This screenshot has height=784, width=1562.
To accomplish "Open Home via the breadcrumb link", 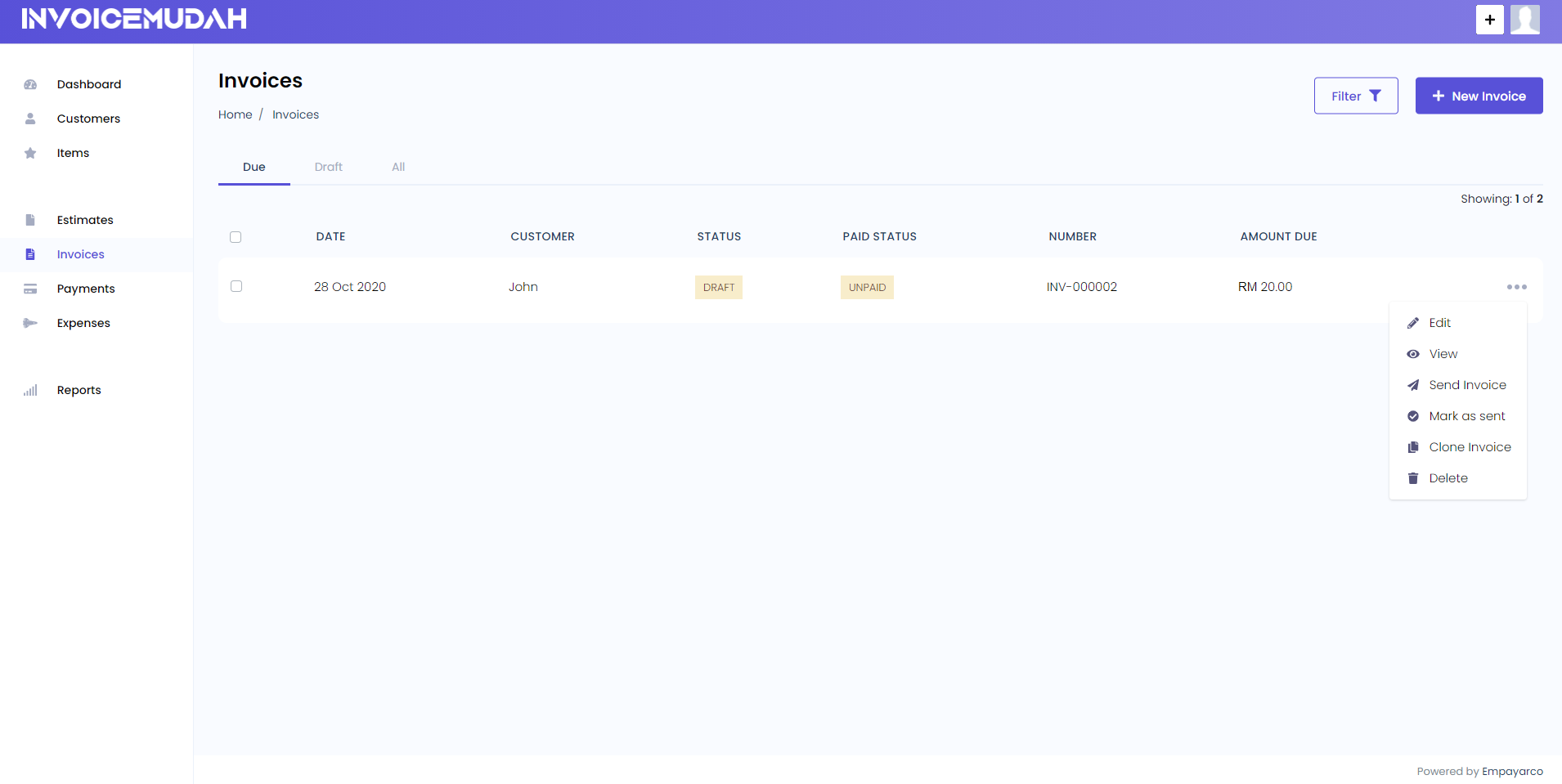I will click(x=235, y=114).
